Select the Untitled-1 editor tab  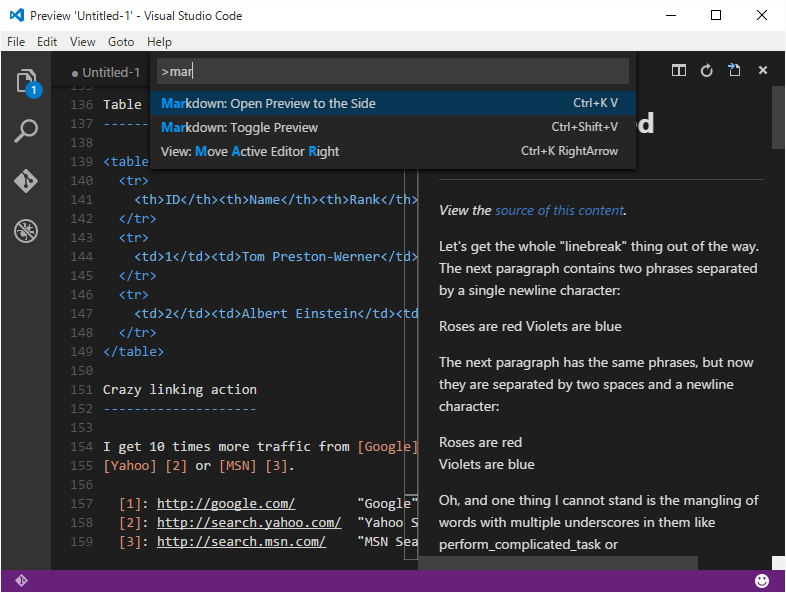click(106, 73)
